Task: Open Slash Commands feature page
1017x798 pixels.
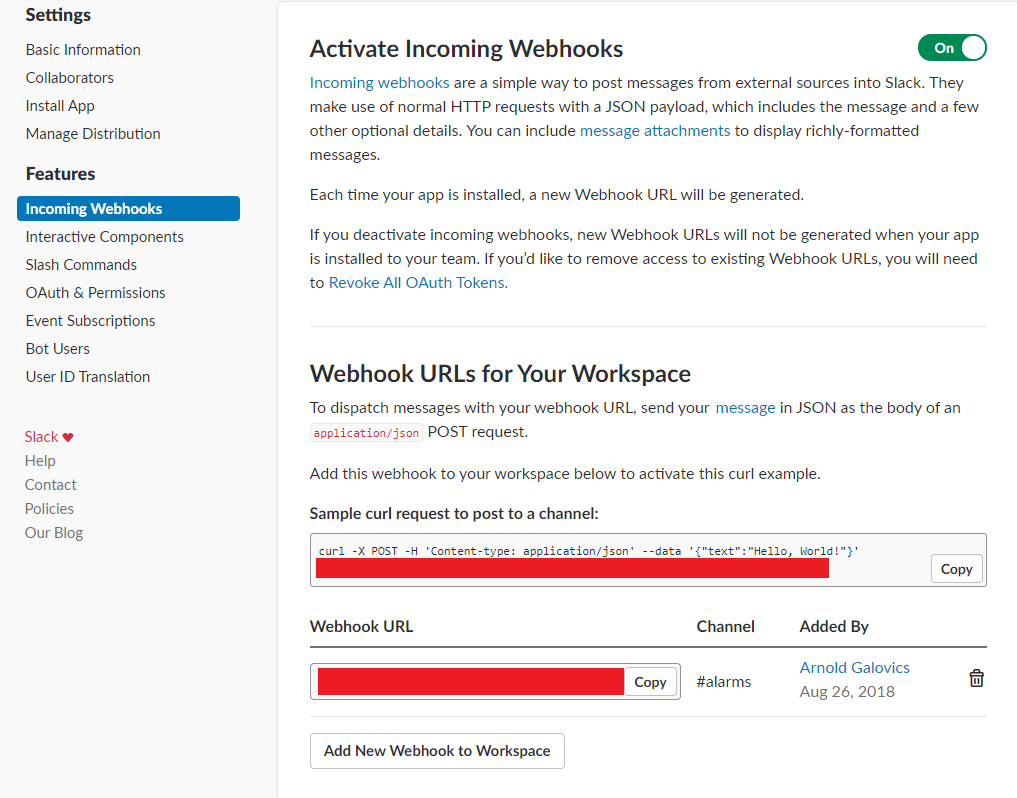Action: coord(81,265)
